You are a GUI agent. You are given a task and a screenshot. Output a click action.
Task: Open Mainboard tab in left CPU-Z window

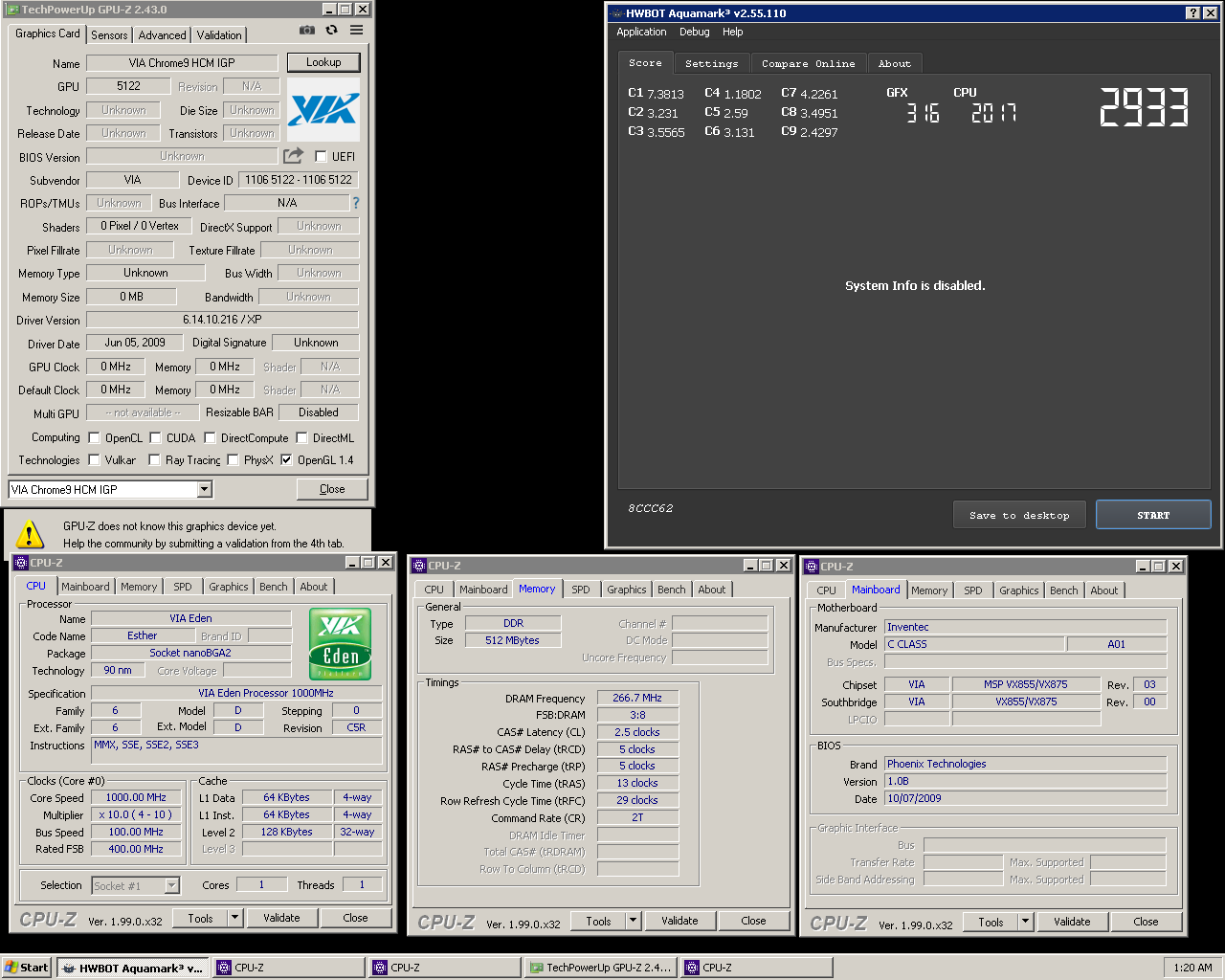(85, 587)
